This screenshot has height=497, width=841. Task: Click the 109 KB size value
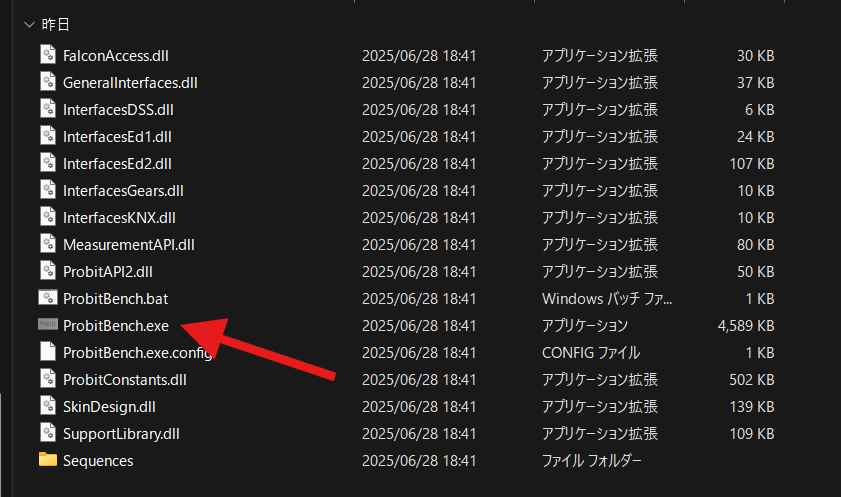[752, 434]
